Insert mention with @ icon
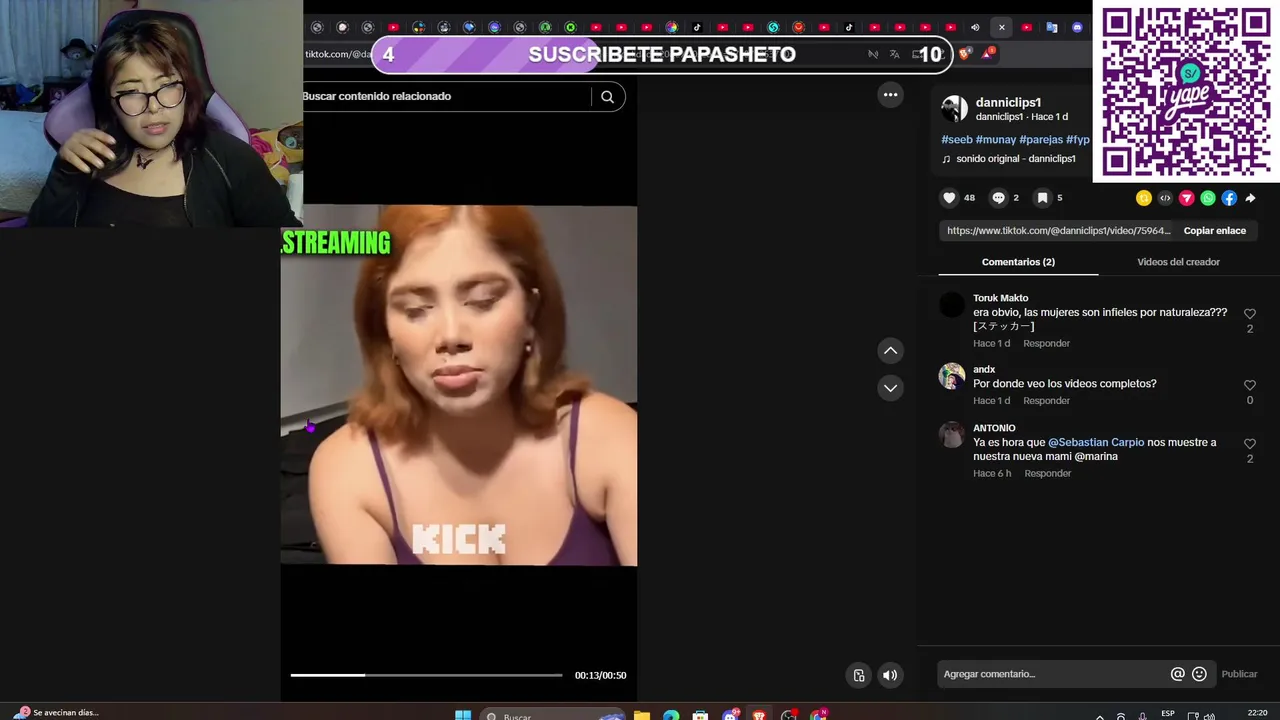Screen dimensions: 1280x720 (x=1177, y=674)
